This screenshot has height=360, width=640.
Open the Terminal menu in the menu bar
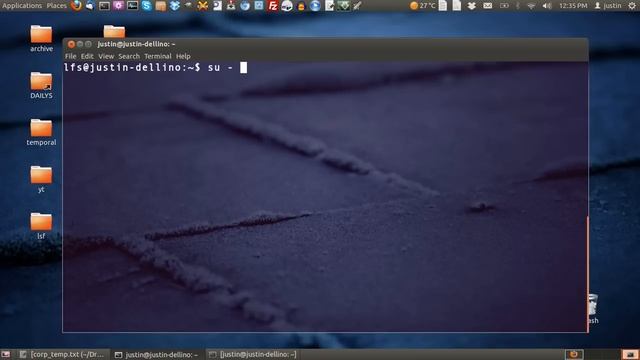pos(158,56)
